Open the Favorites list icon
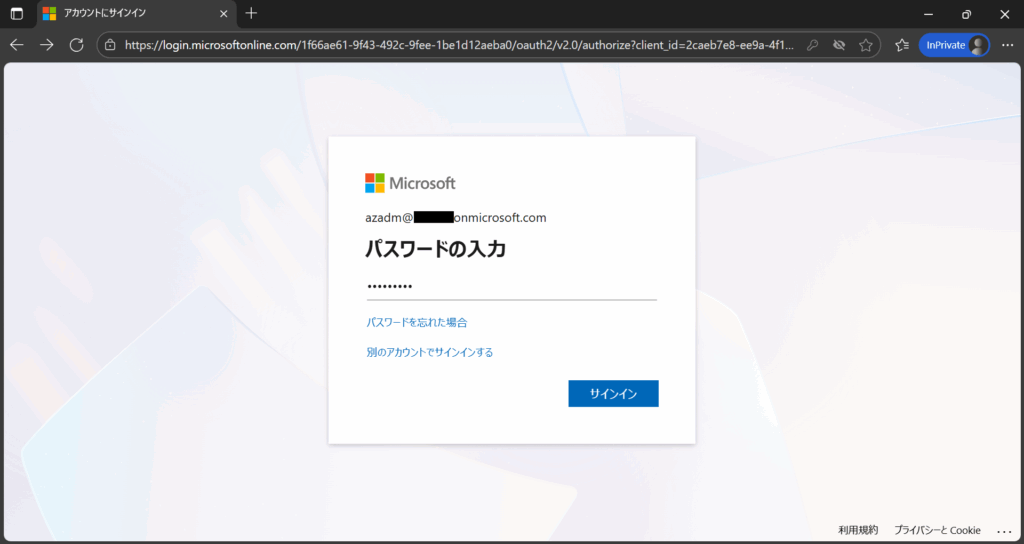 tap(901, 45)
